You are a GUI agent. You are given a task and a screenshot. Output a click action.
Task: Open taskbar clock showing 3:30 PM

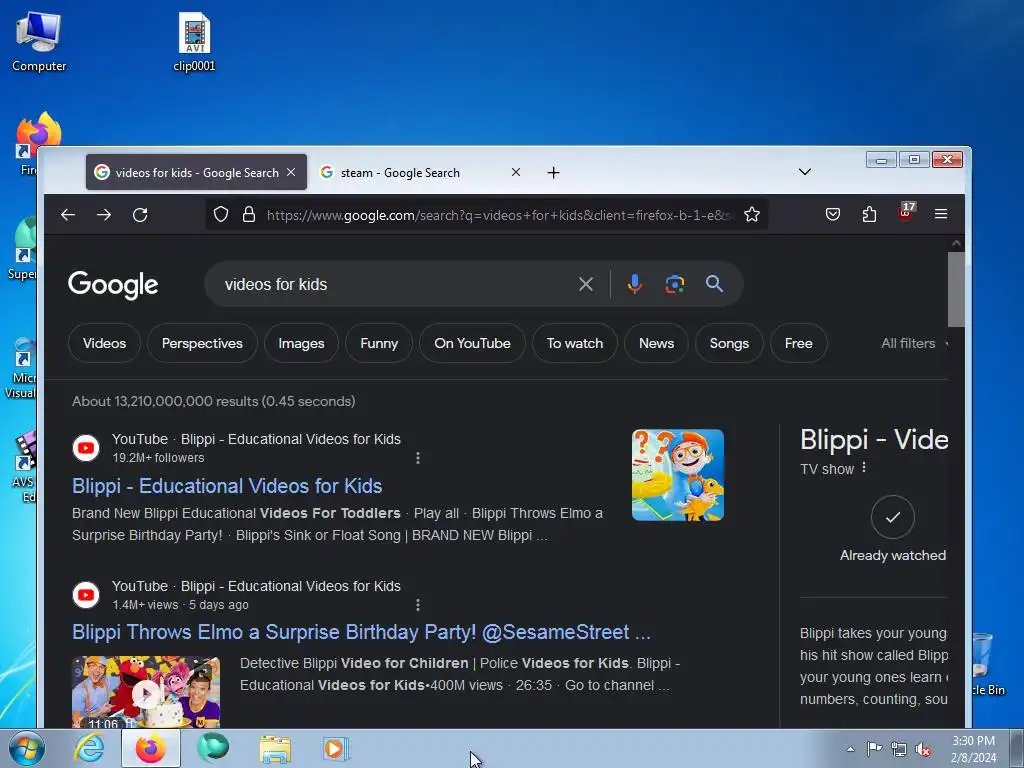click(973, 749)
